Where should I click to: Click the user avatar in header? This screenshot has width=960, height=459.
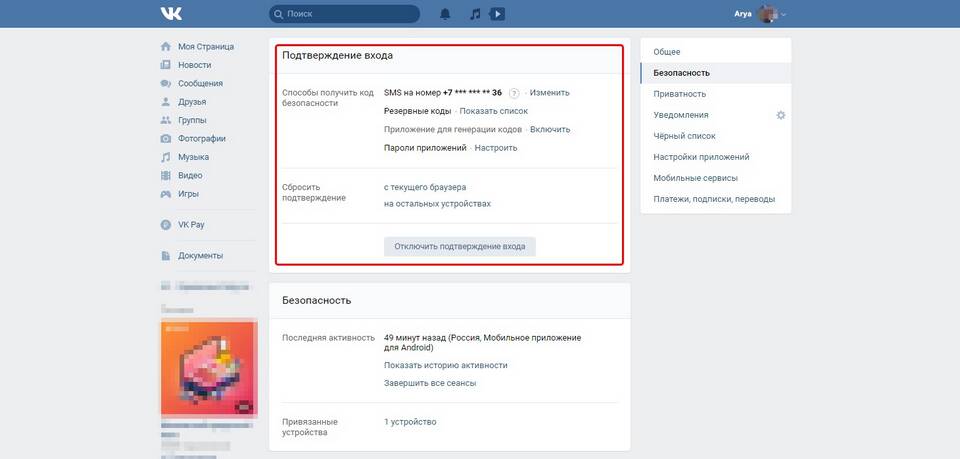pos(768,13)
